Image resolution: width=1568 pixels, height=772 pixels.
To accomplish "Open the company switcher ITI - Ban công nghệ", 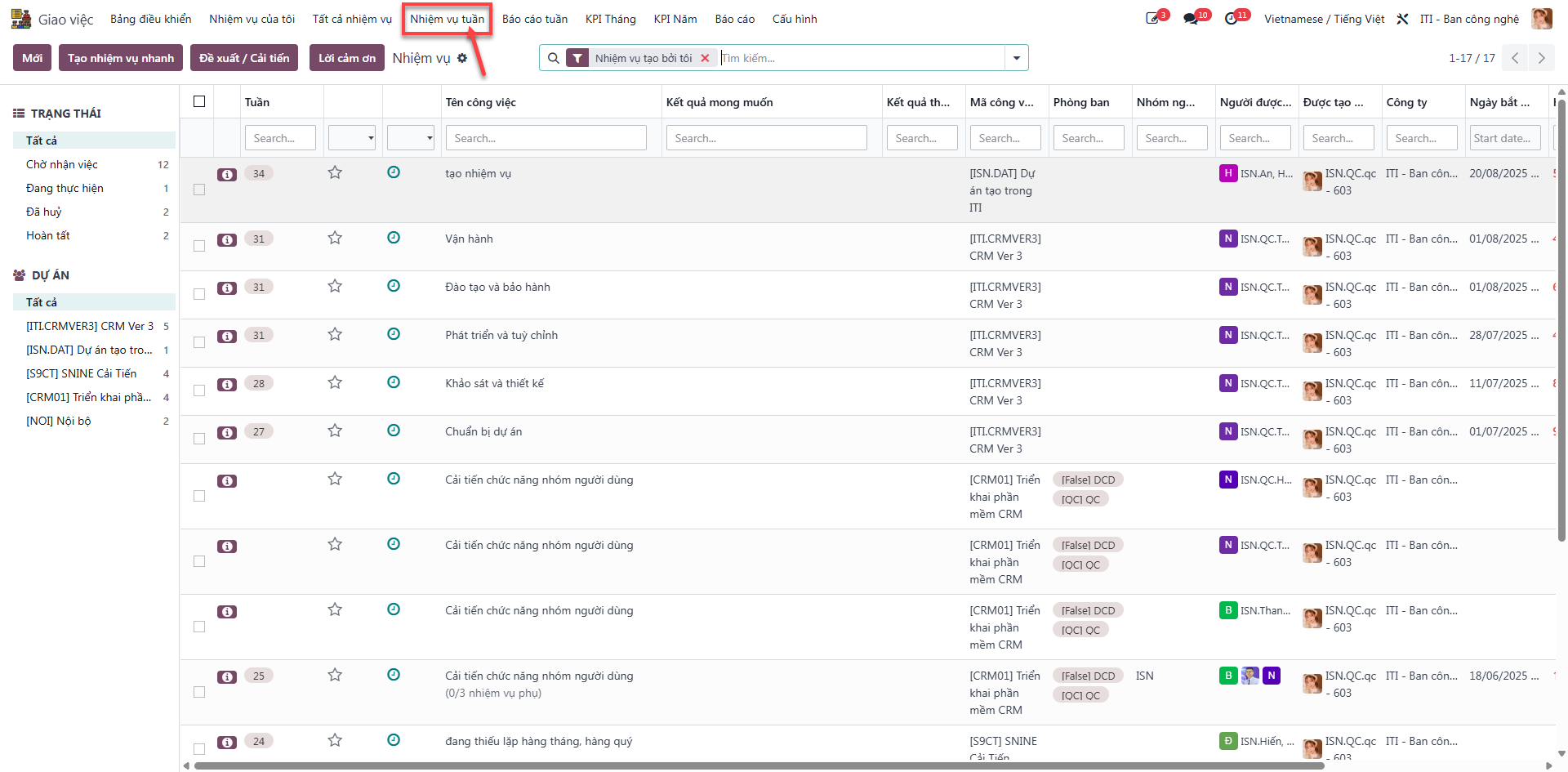I will pyautogui.click(x=1469, y=19).
